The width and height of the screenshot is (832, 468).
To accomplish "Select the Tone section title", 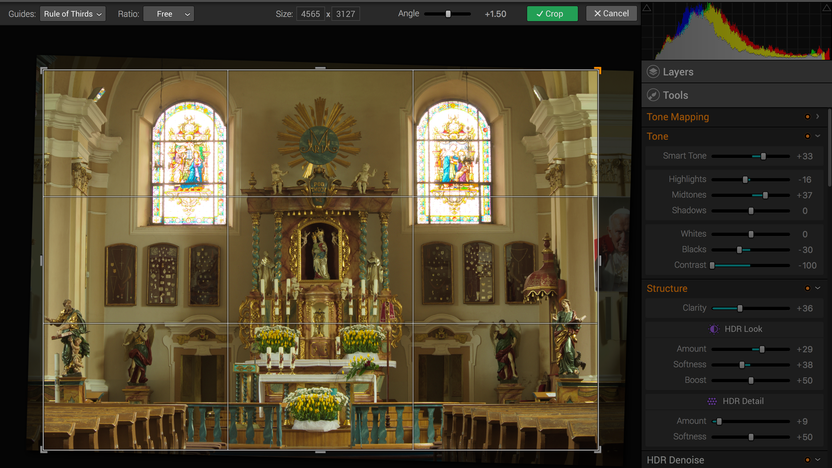I will click(657, 136).
